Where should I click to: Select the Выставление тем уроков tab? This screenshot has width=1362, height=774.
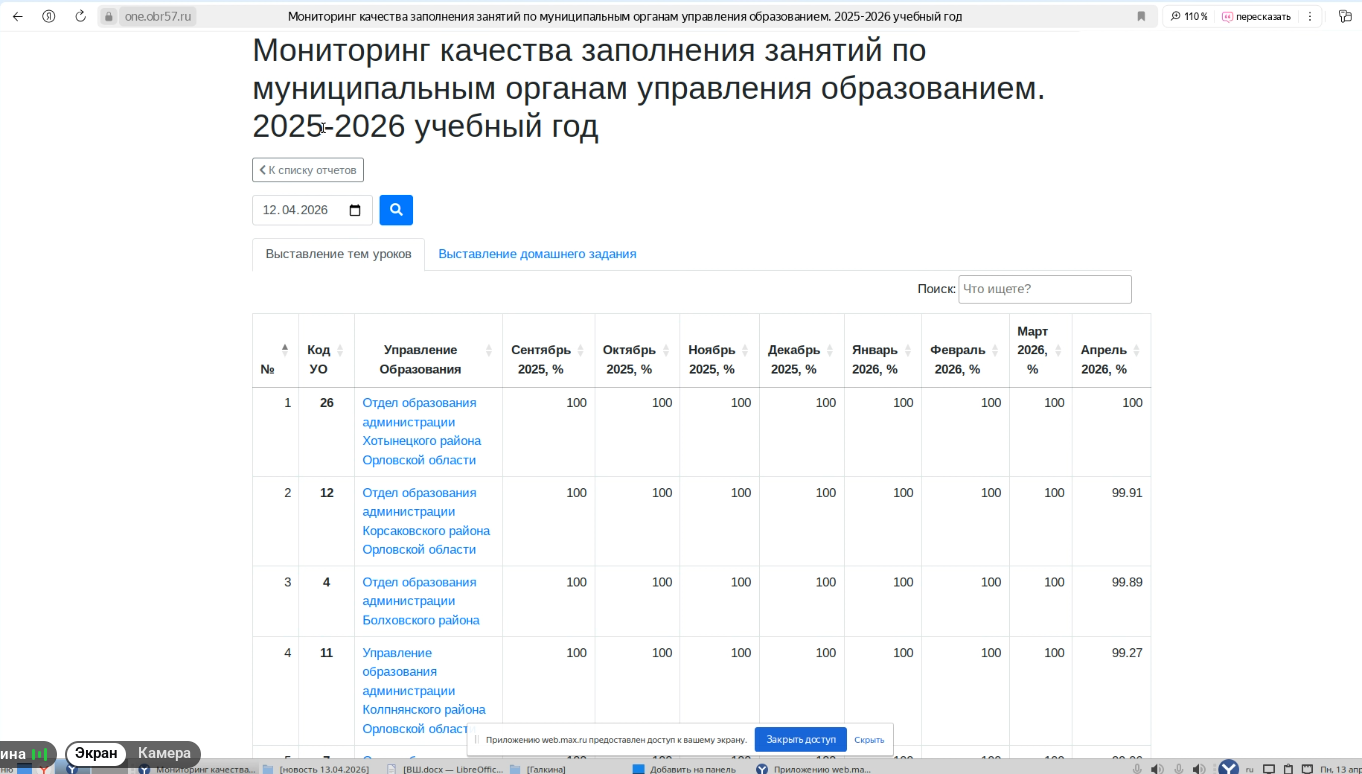pyautogui.click(x=338, y=254)
